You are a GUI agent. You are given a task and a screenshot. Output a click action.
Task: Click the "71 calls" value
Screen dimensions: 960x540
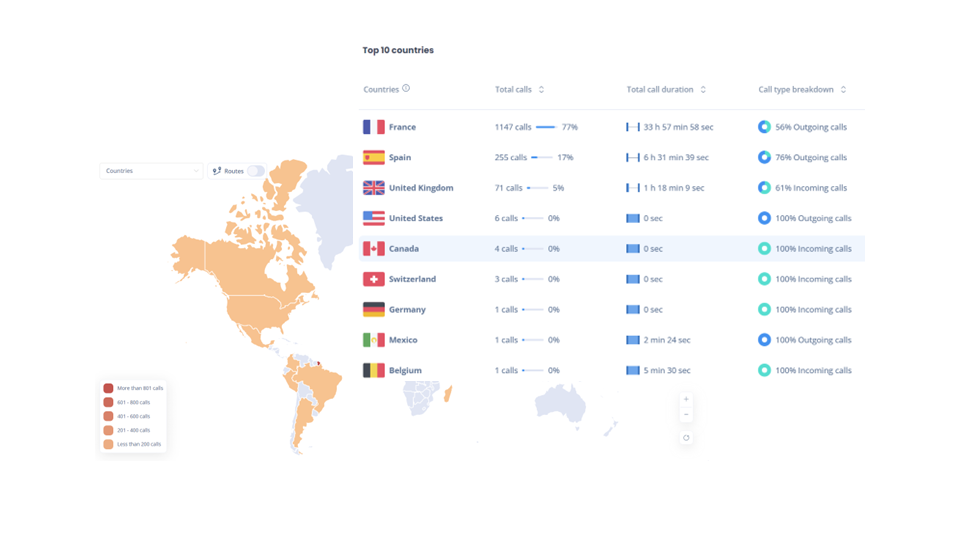click(508, 188)
